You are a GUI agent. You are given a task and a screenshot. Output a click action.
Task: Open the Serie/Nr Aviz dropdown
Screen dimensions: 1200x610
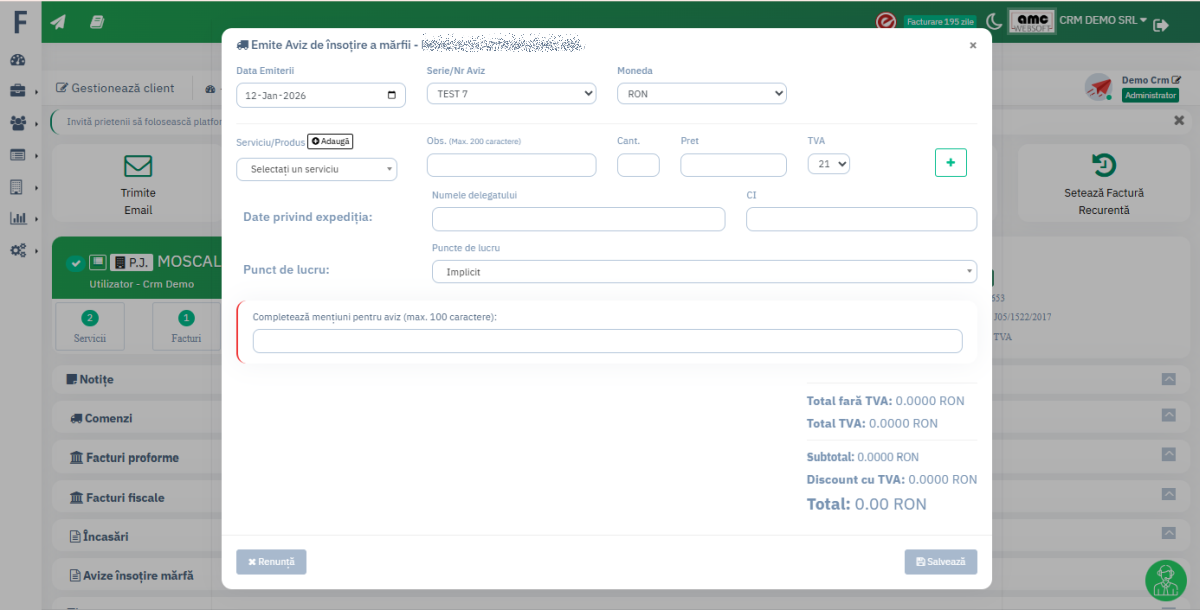coord(511,94)
